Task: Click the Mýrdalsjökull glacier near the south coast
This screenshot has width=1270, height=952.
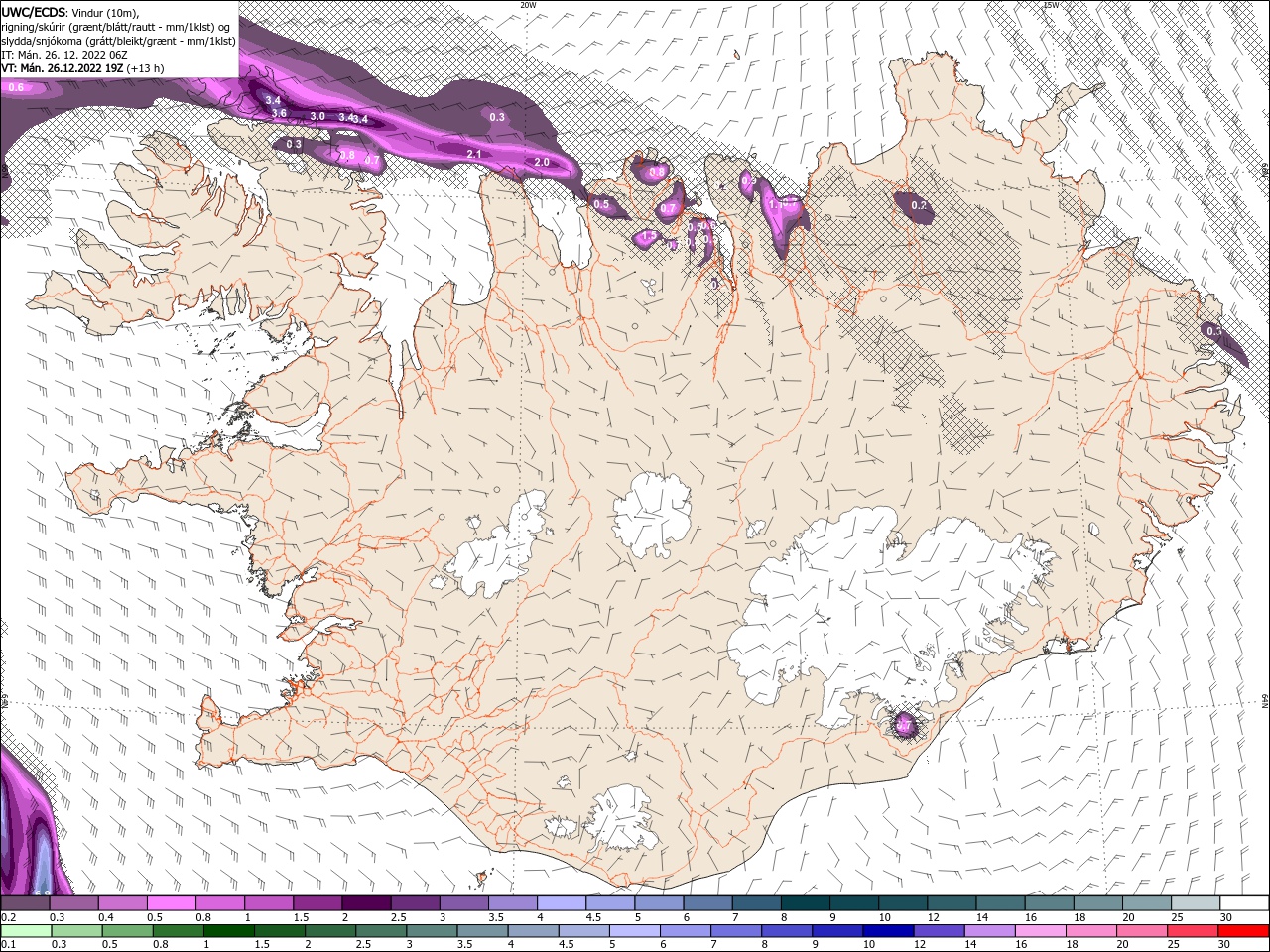Action: click(x=620, y=818)
